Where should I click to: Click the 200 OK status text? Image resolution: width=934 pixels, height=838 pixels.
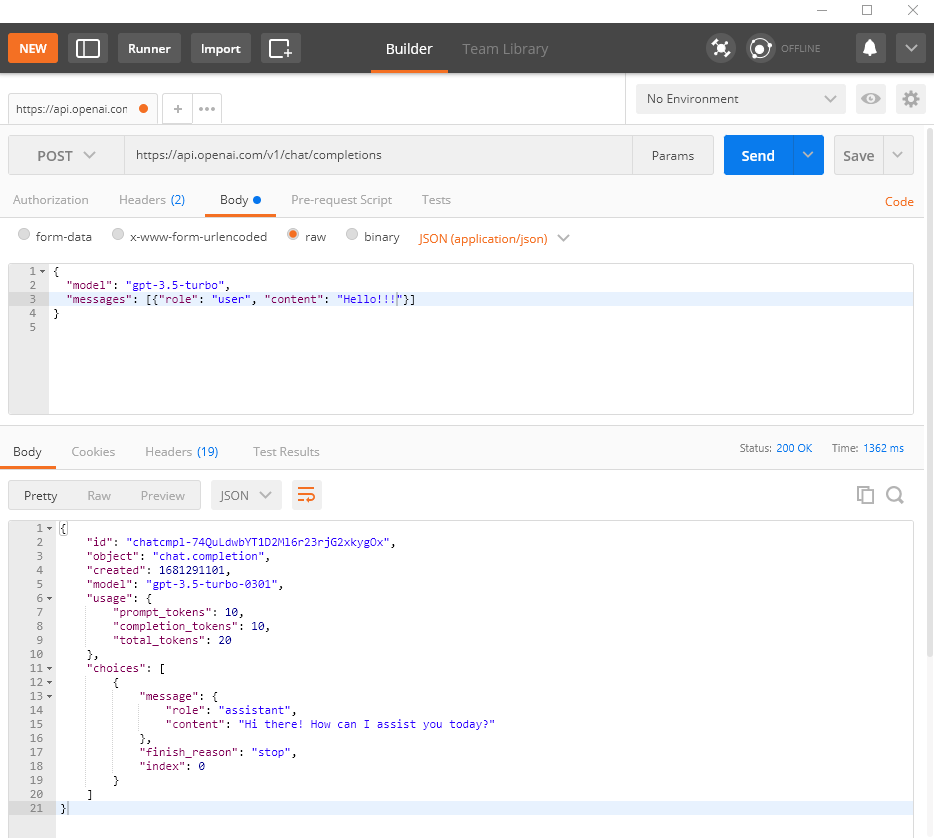click(794, 448)
